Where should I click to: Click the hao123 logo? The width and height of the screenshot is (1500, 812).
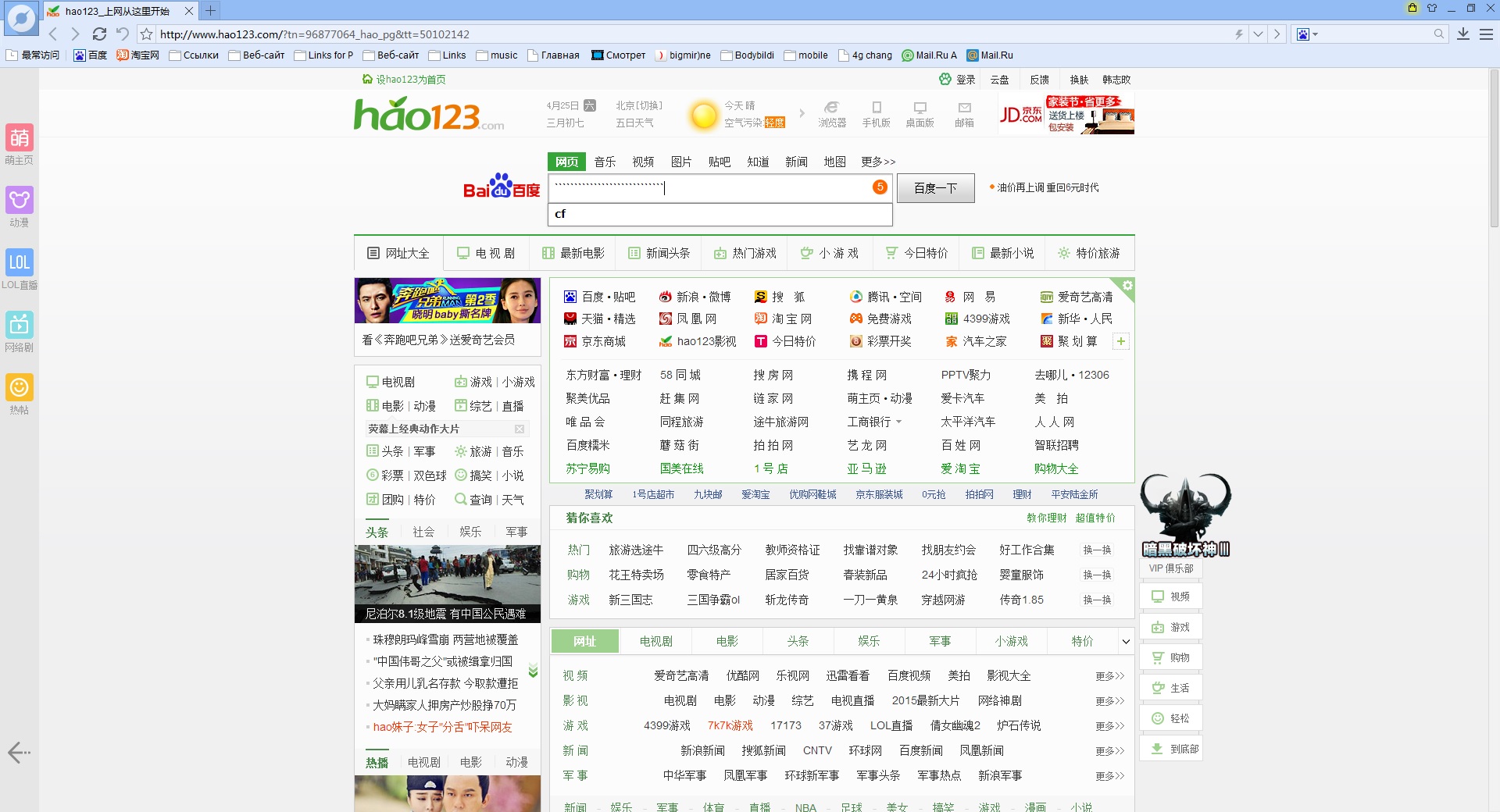point(428,115)
